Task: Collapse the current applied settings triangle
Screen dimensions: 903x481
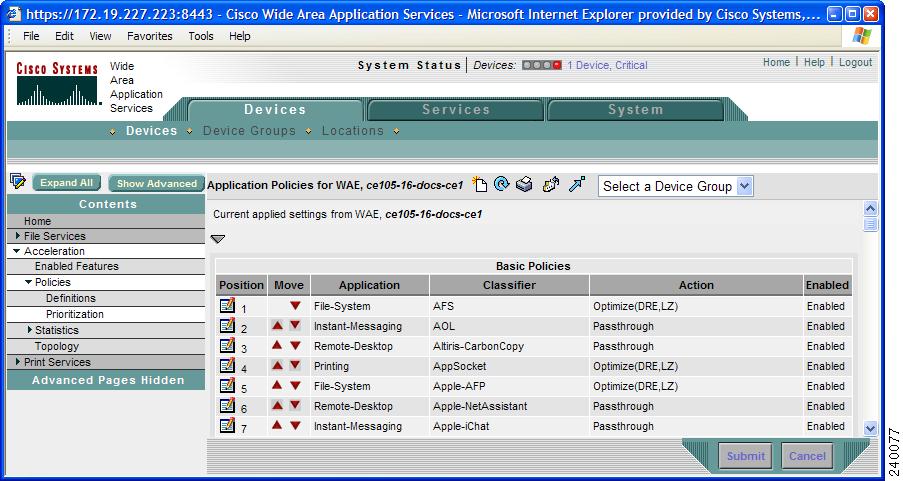Action: pos(218,238)
